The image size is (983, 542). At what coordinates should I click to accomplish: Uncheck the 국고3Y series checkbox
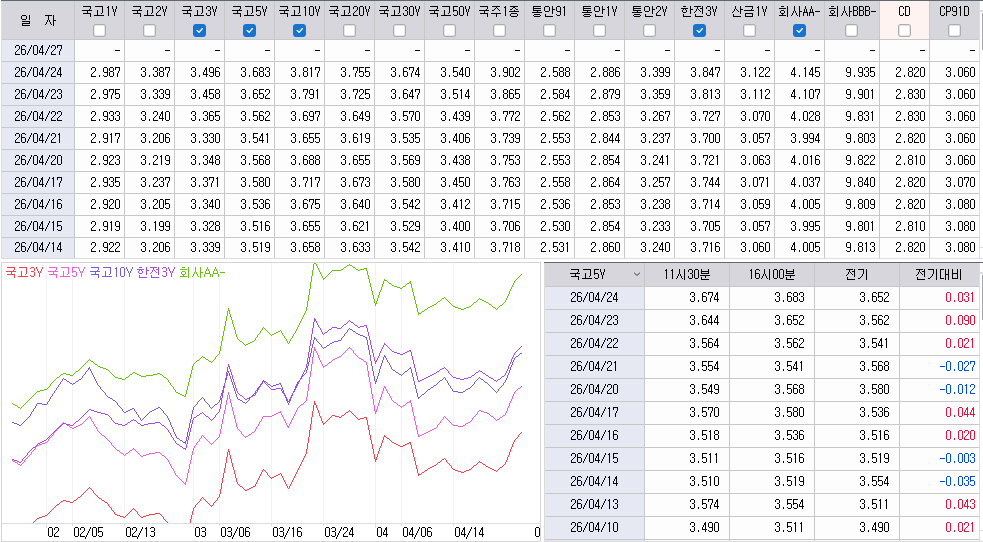[x=199, y=31]
